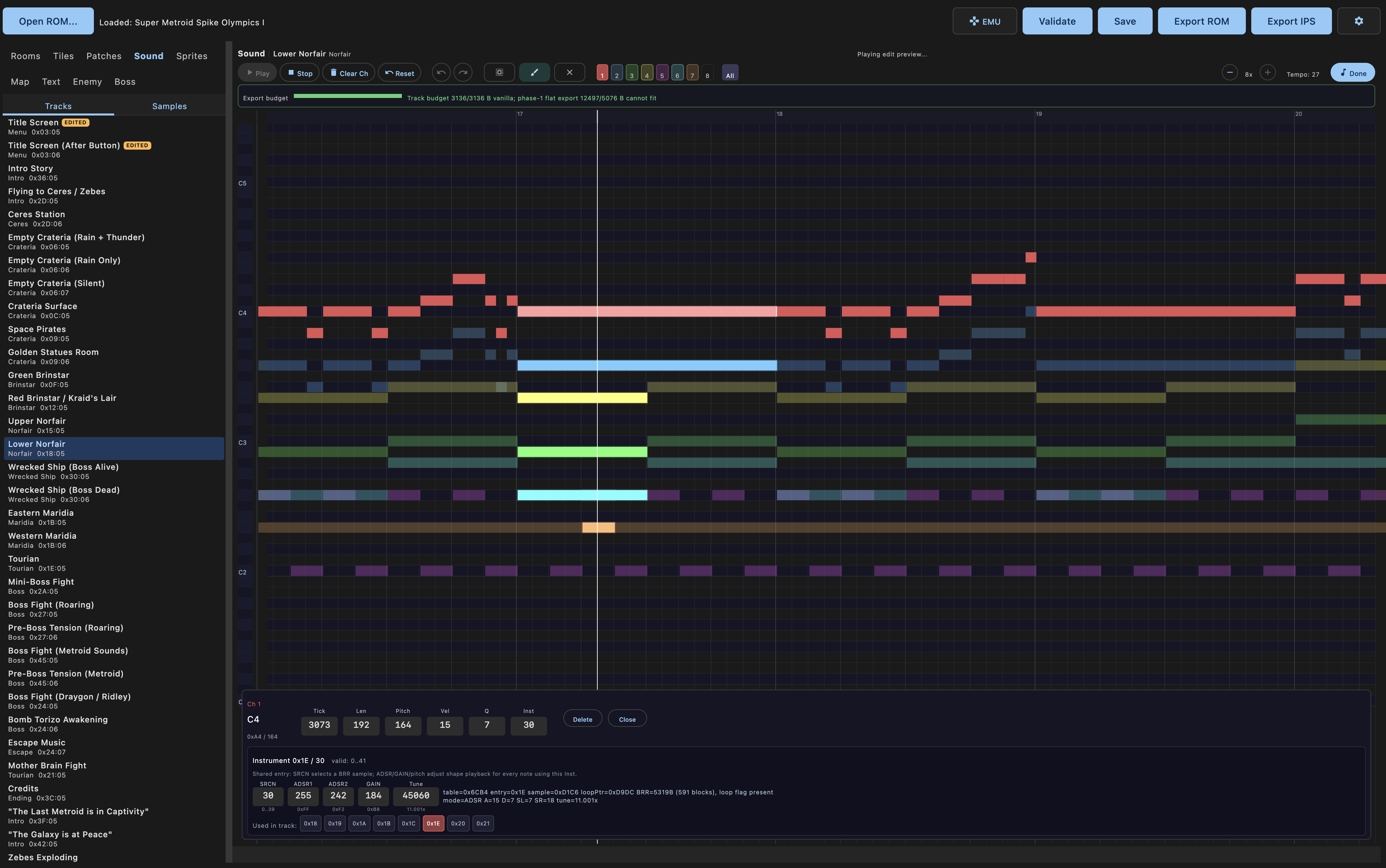The height and width of the screenshot is (868, 1386).
Task: Click the Play button in sound toolbar
Action: tap(258, 73)
